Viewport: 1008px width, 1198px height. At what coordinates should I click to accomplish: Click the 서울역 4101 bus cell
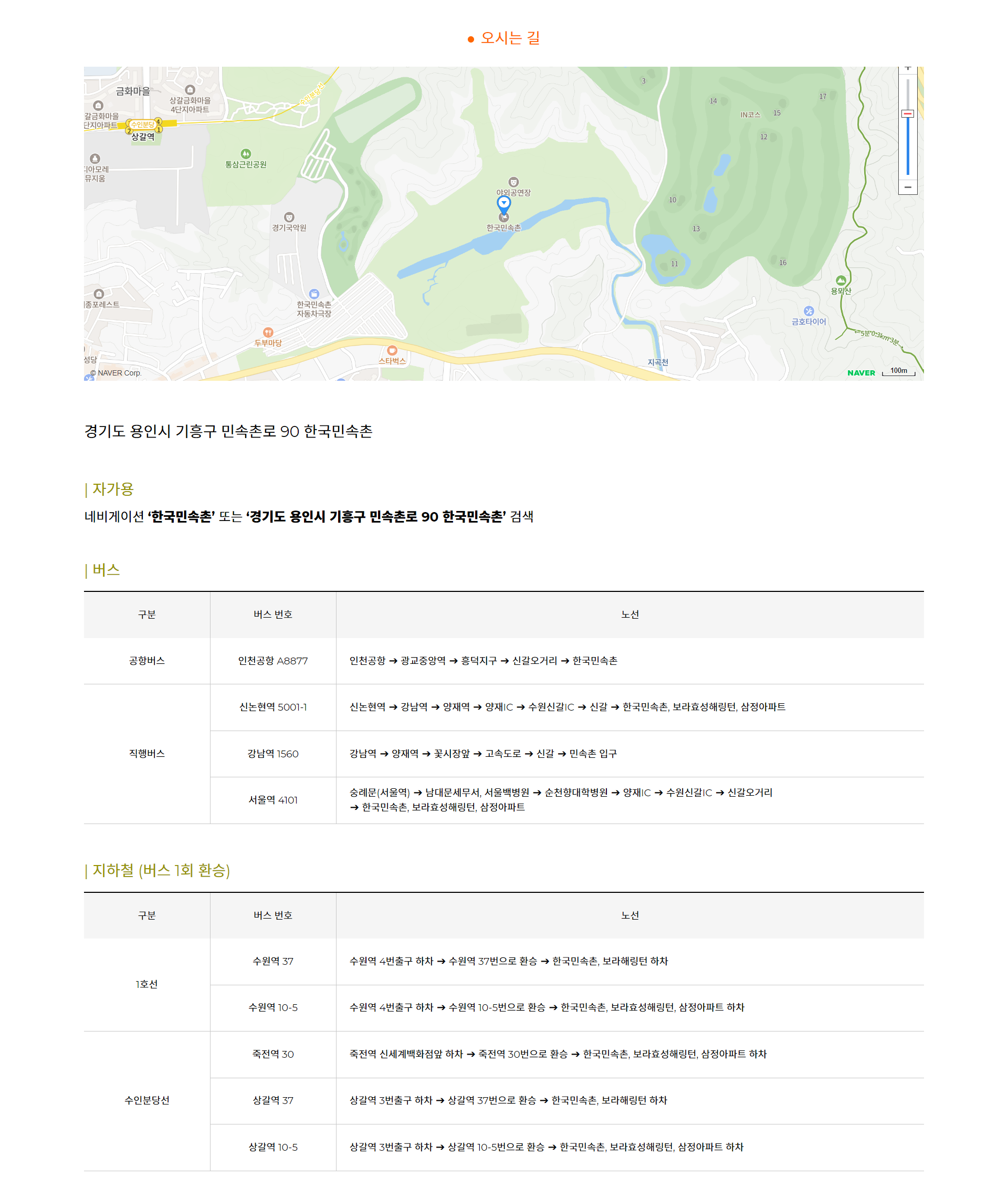click(273, 800)
